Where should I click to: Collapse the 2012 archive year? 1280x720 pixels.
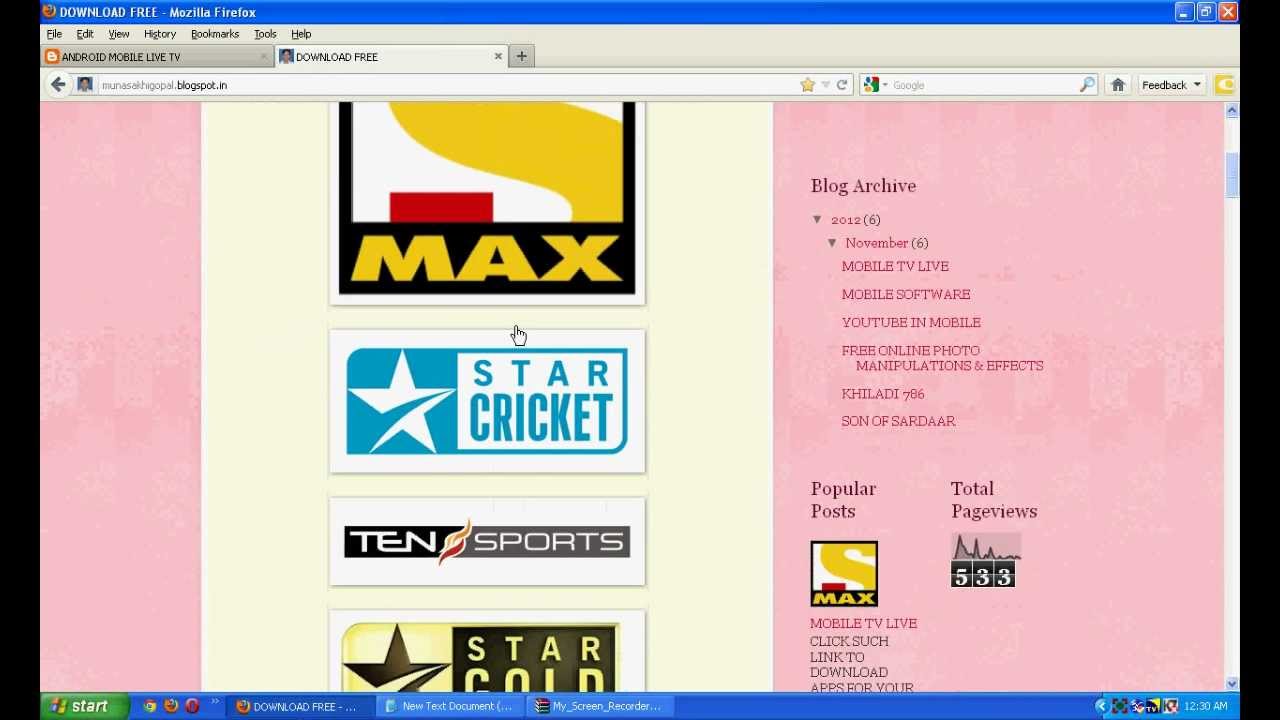tap(818, 220)
